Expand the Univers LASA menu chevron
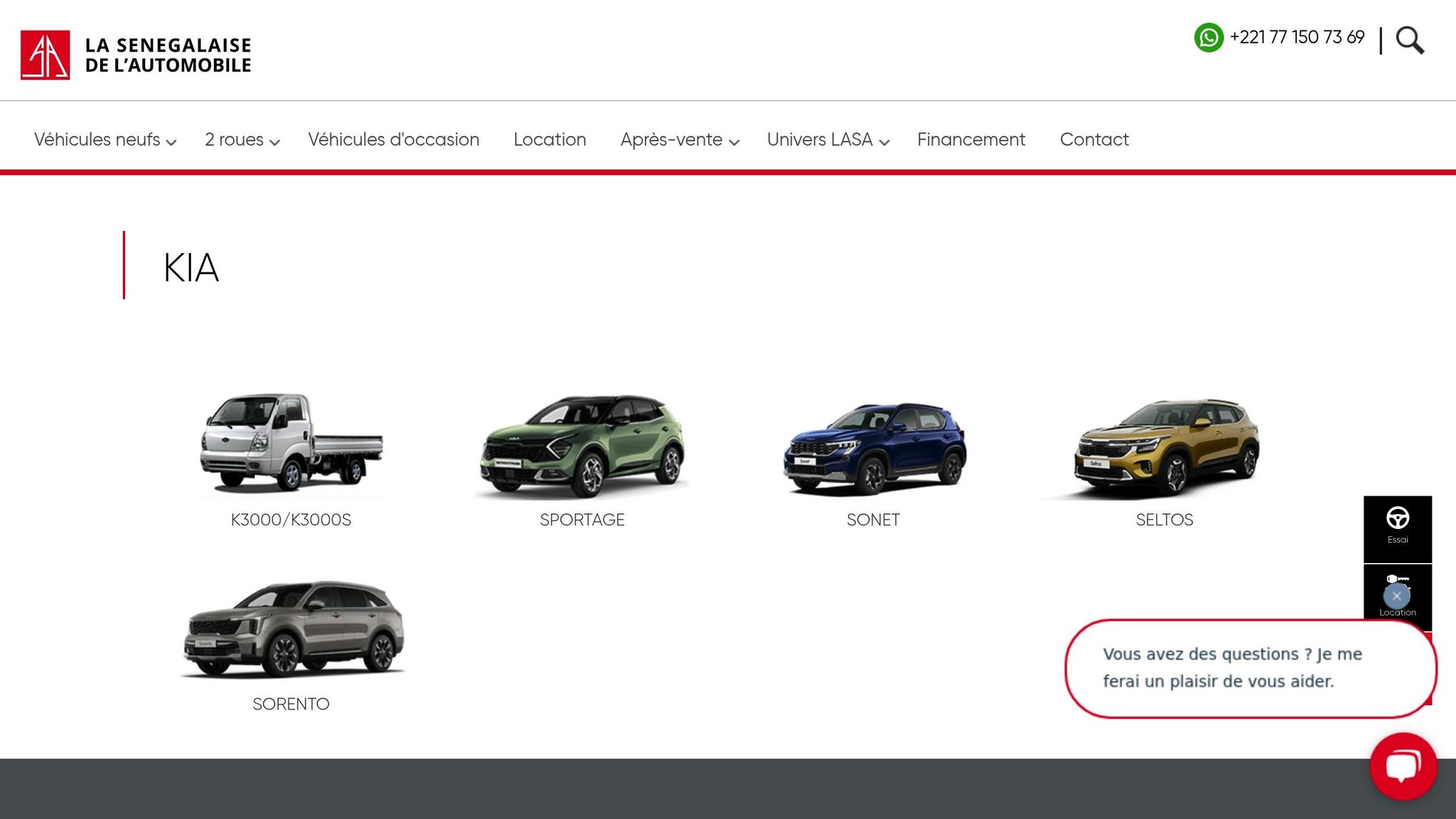Image resolution: width=1456 pixels, height=819 pixels. tap(884, 142)
